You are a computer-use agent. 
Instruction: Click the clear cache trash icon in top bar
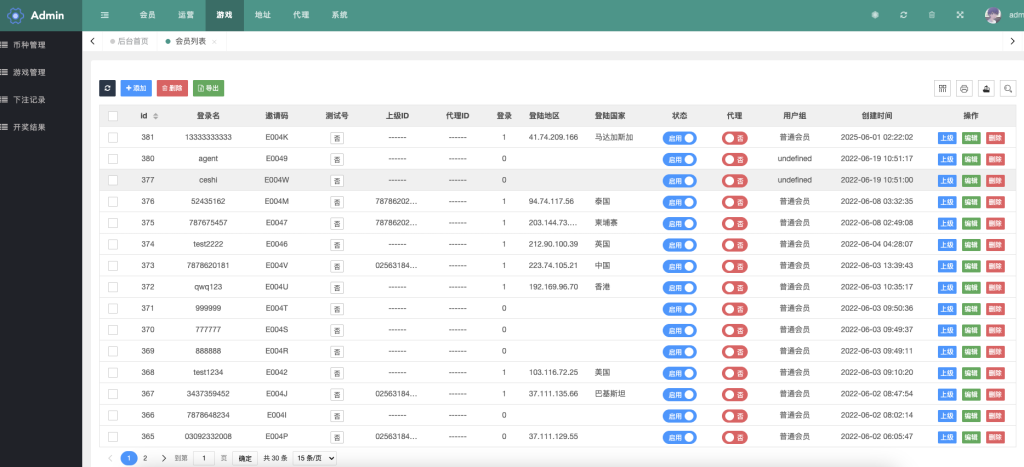932,15
